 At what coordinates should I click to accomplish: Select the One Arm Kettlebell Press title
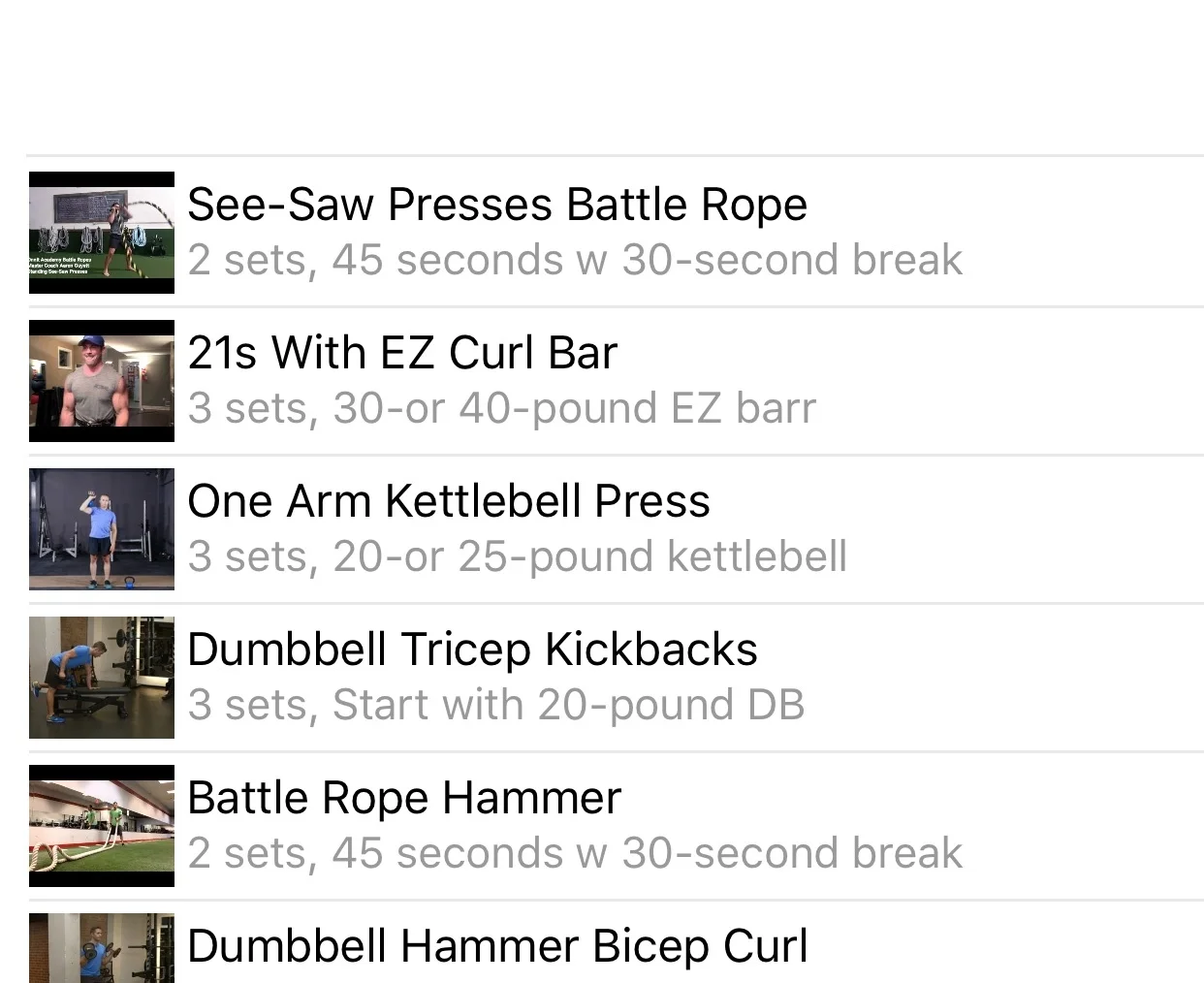click(x=449, y=501)
